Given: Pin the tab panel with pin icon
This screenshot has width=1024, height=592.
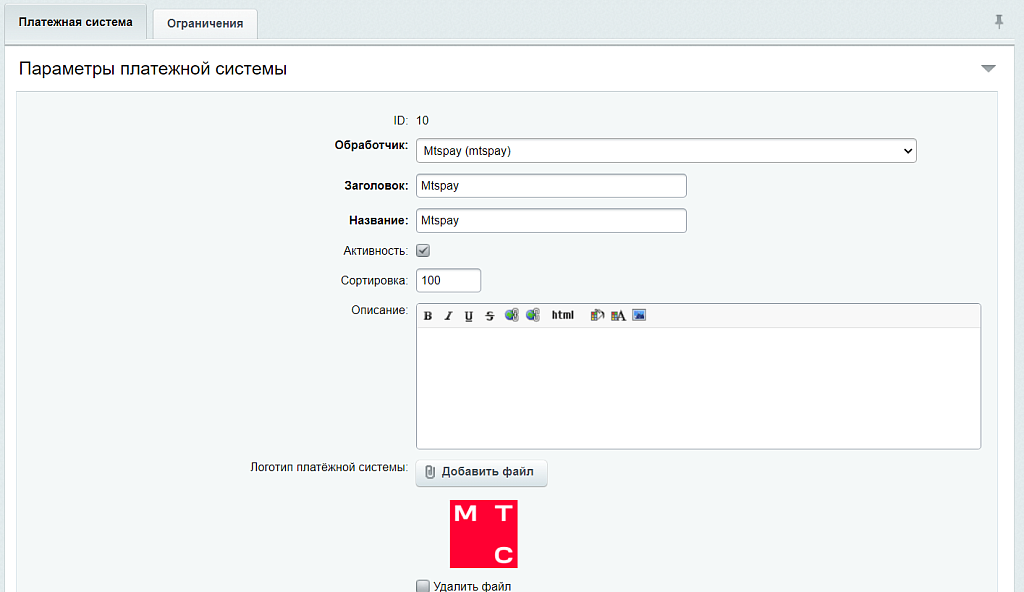Looking at the screenshot, I should pyautogui.click(x=998, y=22).
